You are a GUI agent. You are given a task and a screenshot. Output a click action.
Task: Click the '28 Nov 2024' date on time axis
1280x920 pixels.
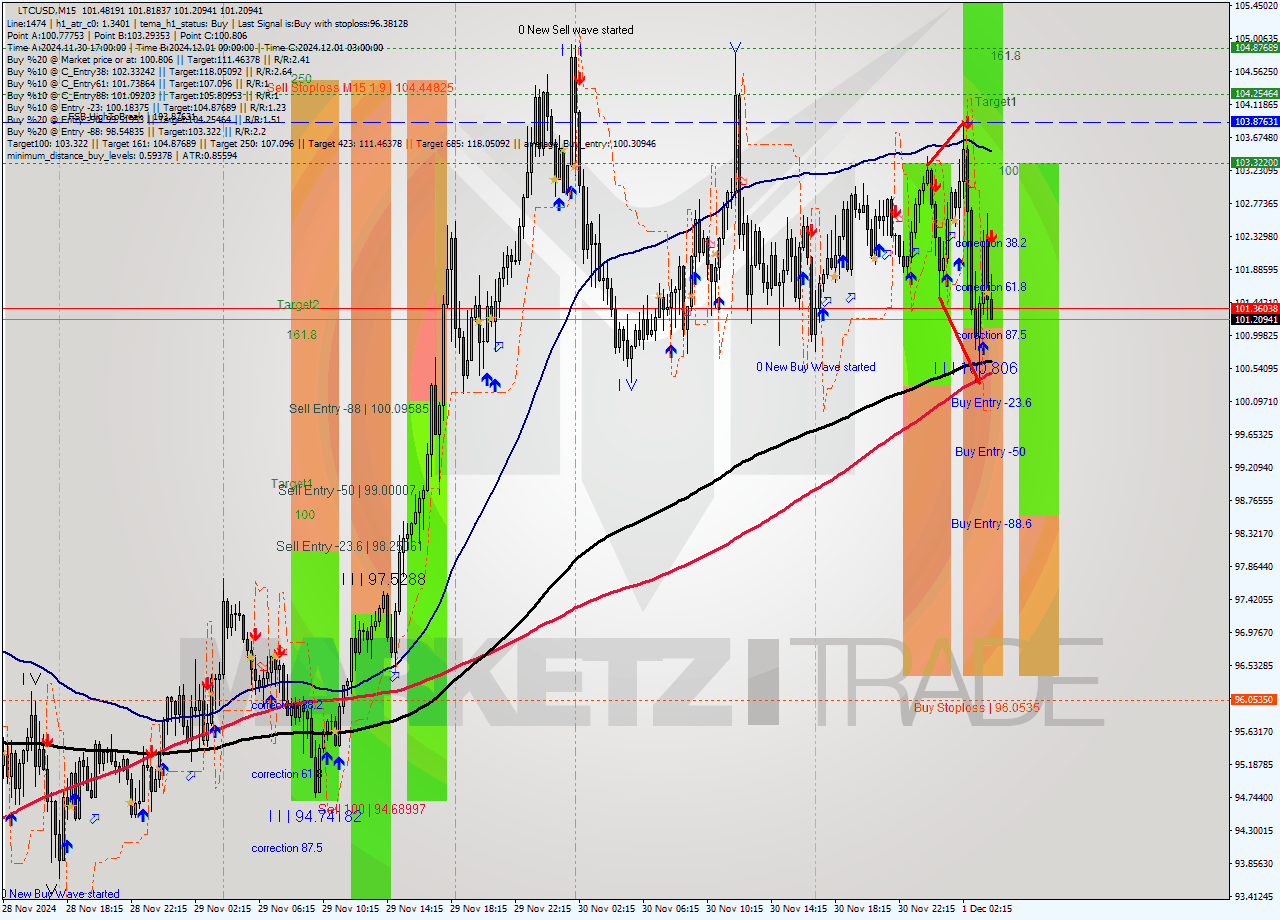point(30,909)
